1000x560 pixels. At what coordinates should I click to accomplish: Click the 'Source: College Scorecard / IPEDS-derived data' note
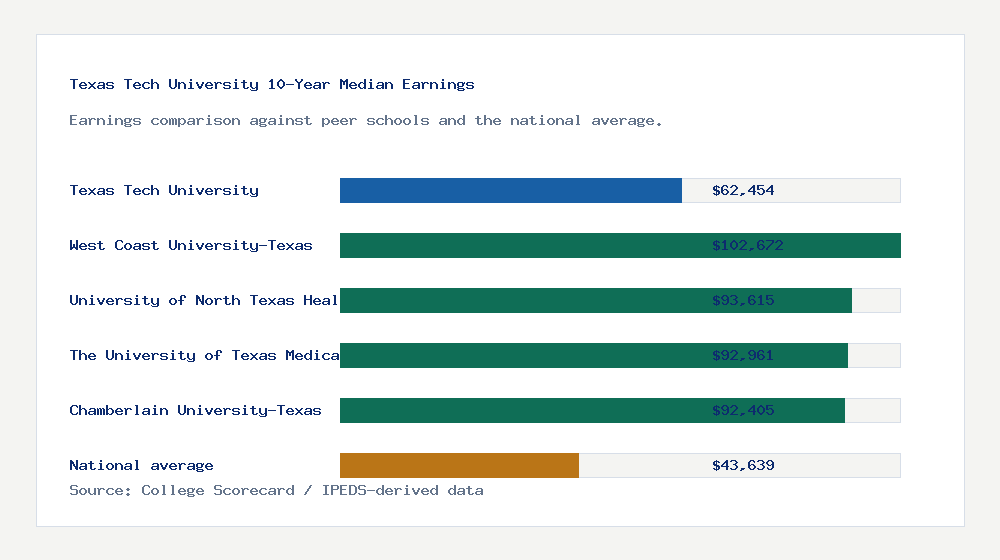point(276,490)
